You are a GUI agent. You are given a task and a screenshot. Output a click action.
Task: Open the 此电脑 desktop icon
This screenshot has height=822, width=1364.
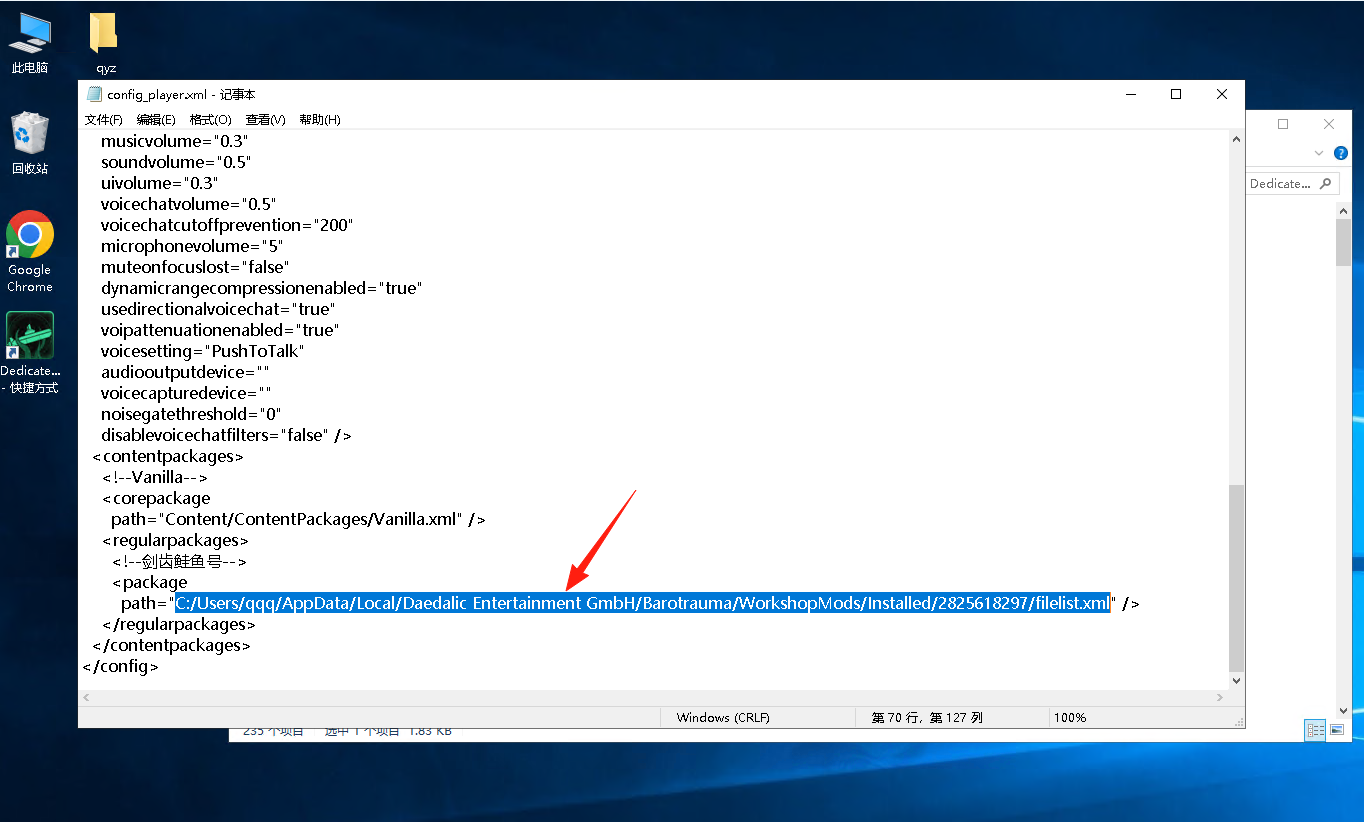30,43
